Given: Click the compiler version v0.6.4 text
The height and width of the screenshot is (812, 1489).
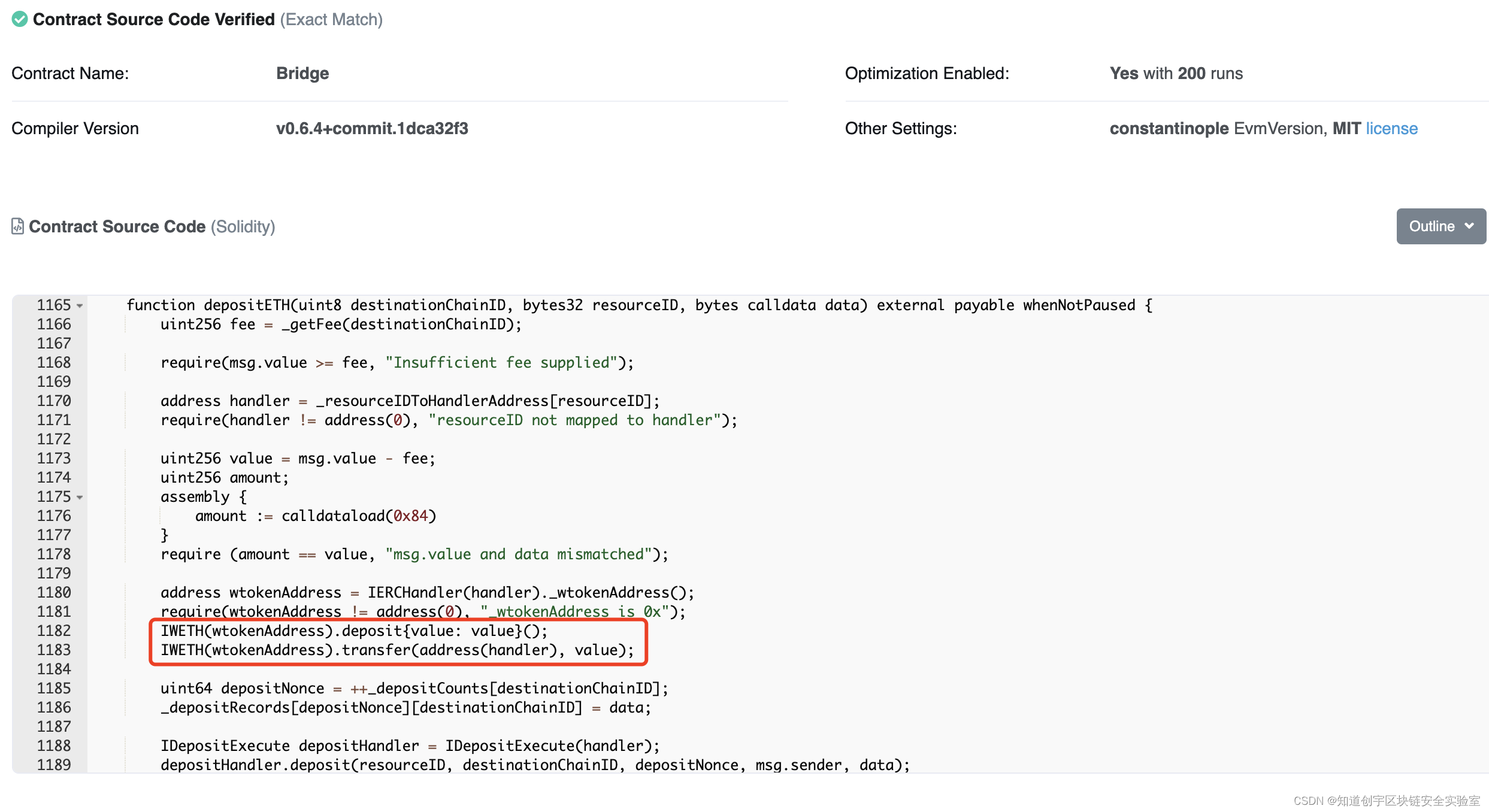Looking at the screenshot, I should click(x=372, y=128).
